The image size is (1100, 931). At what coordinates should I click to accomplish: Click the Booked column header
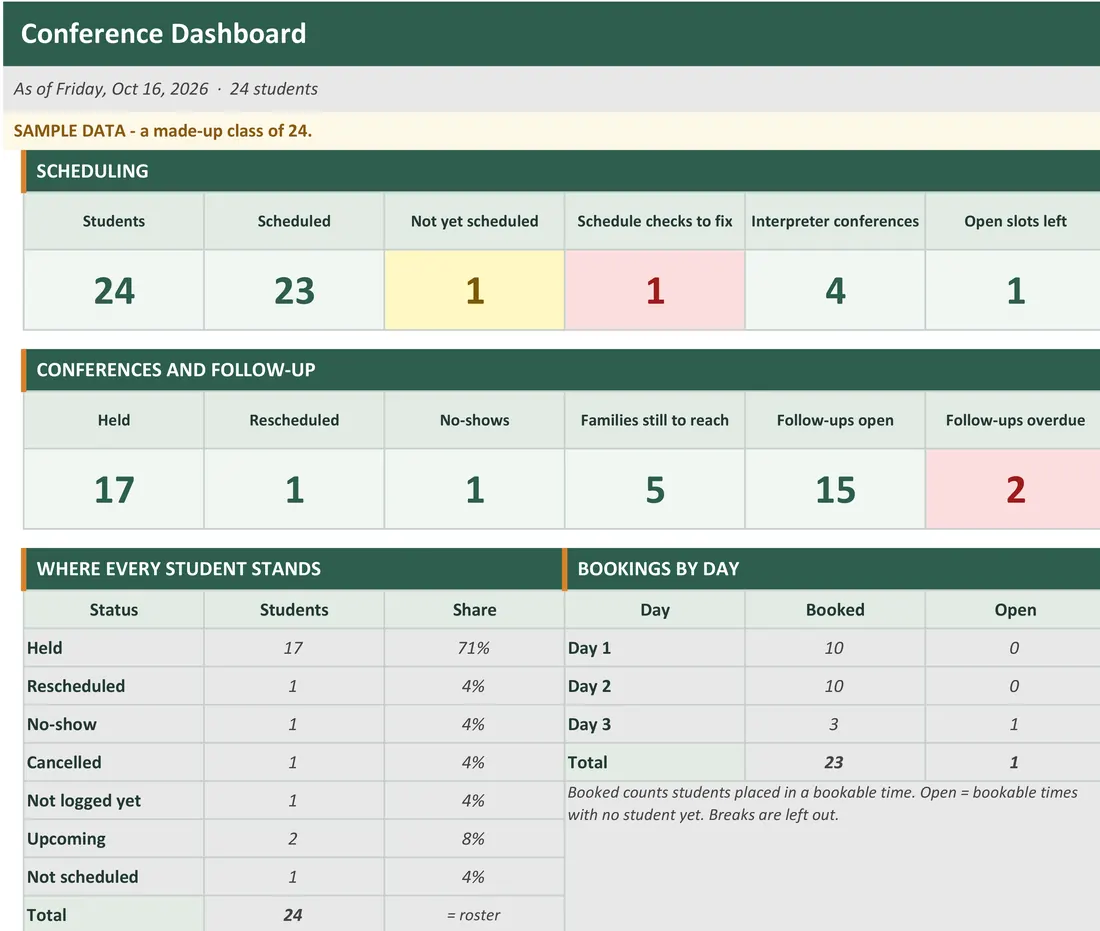(835, 610)
